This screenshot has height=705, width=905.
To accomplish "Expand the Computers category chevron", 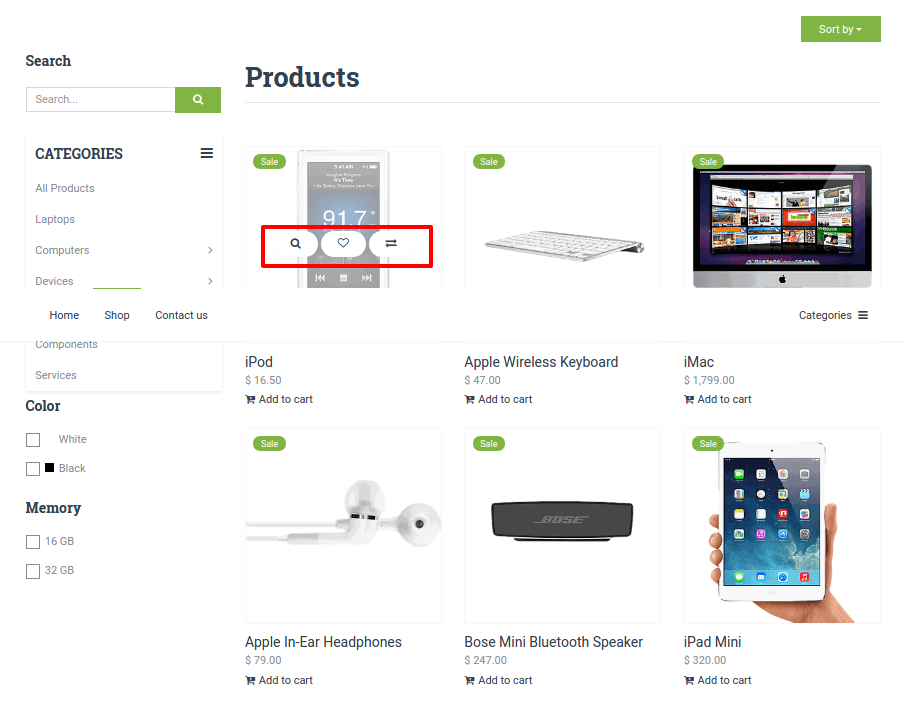I will pos(210,250).
